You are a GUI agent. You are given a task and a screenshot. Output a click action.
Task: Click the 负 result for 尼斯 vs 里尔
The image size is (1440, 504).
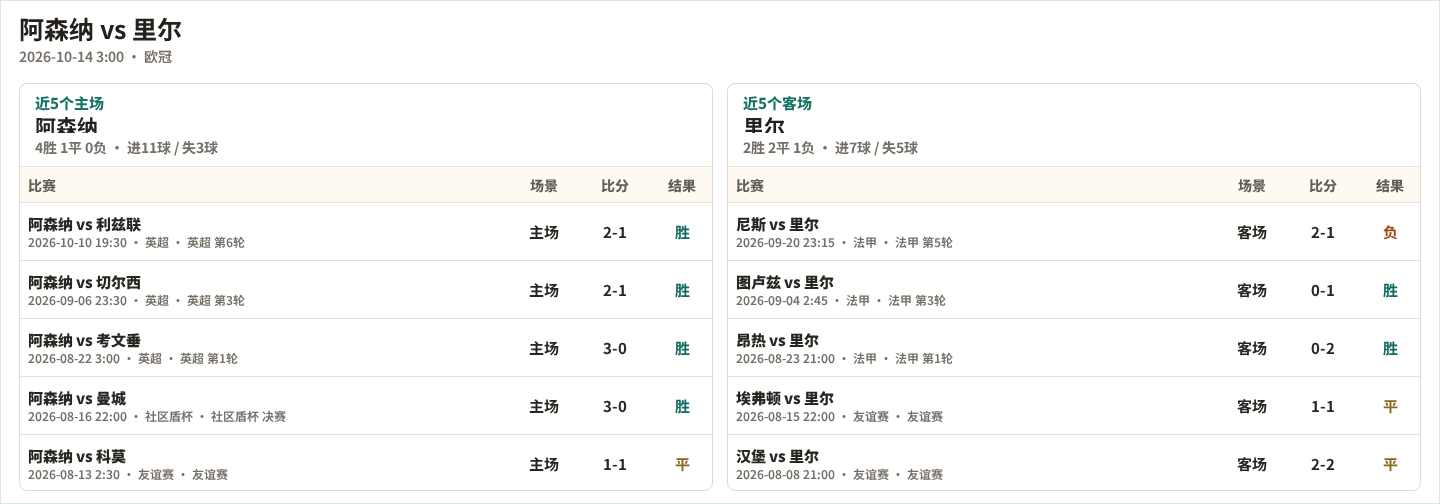pyautogui.click(x=1390, y=233)
